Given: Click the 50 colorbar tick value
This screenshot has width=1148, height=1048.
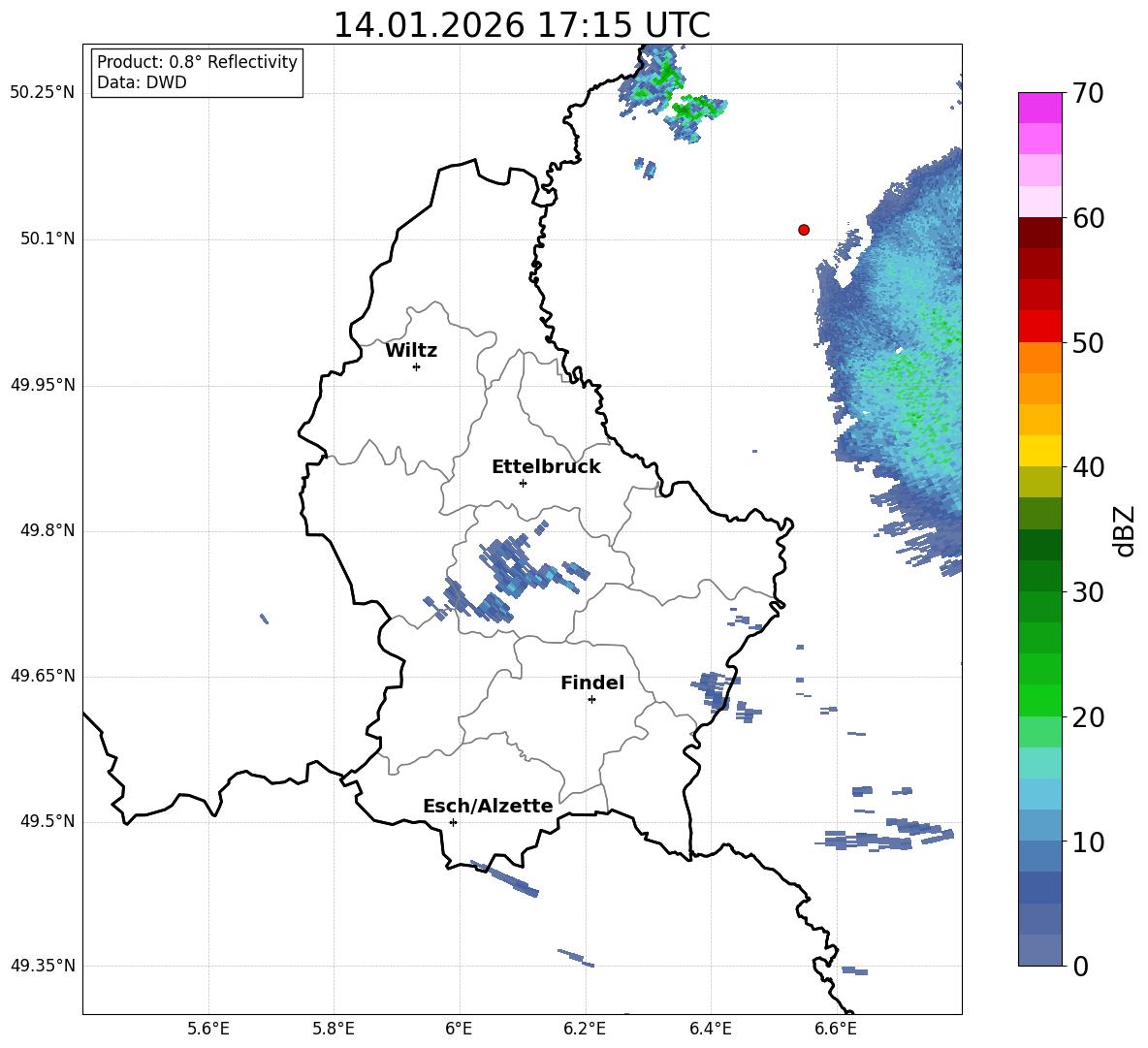Looking at the screenshot, I should 1088,342.
